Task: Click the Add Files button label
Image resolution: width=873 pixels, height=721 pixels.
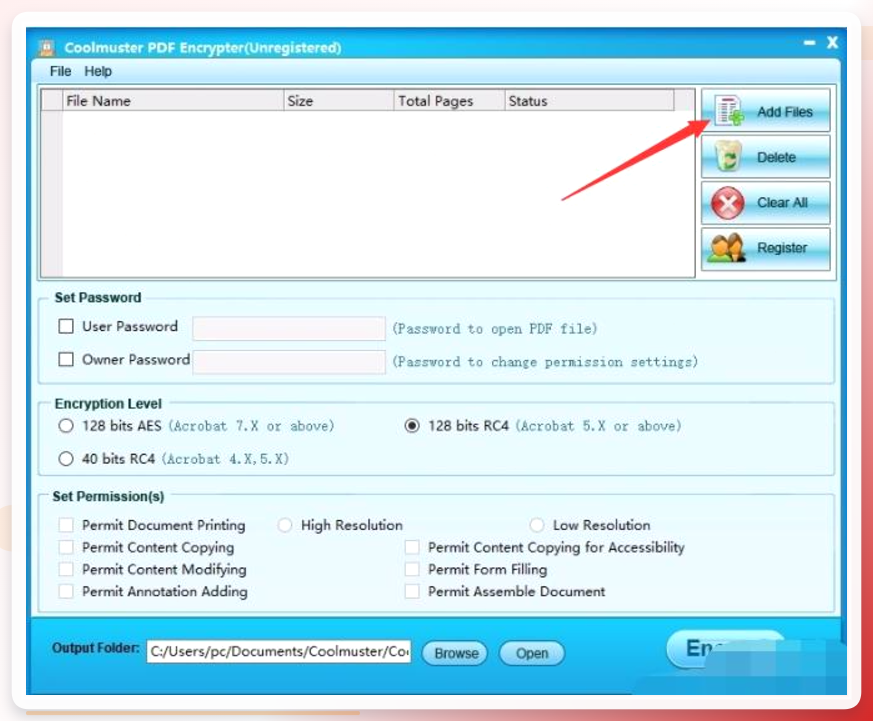Action: (x=784, y=112)
